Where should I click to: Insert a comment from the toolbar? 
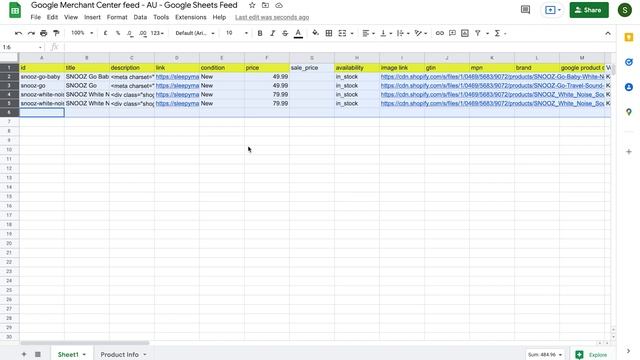click(452, 33)
